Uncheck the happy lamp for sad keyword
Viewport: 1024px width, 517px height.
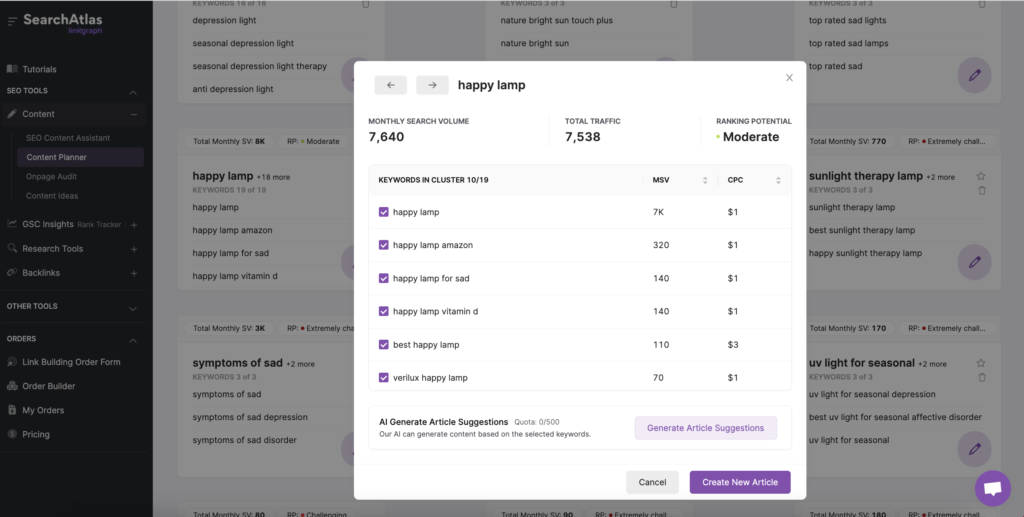[x=384, y=278]
